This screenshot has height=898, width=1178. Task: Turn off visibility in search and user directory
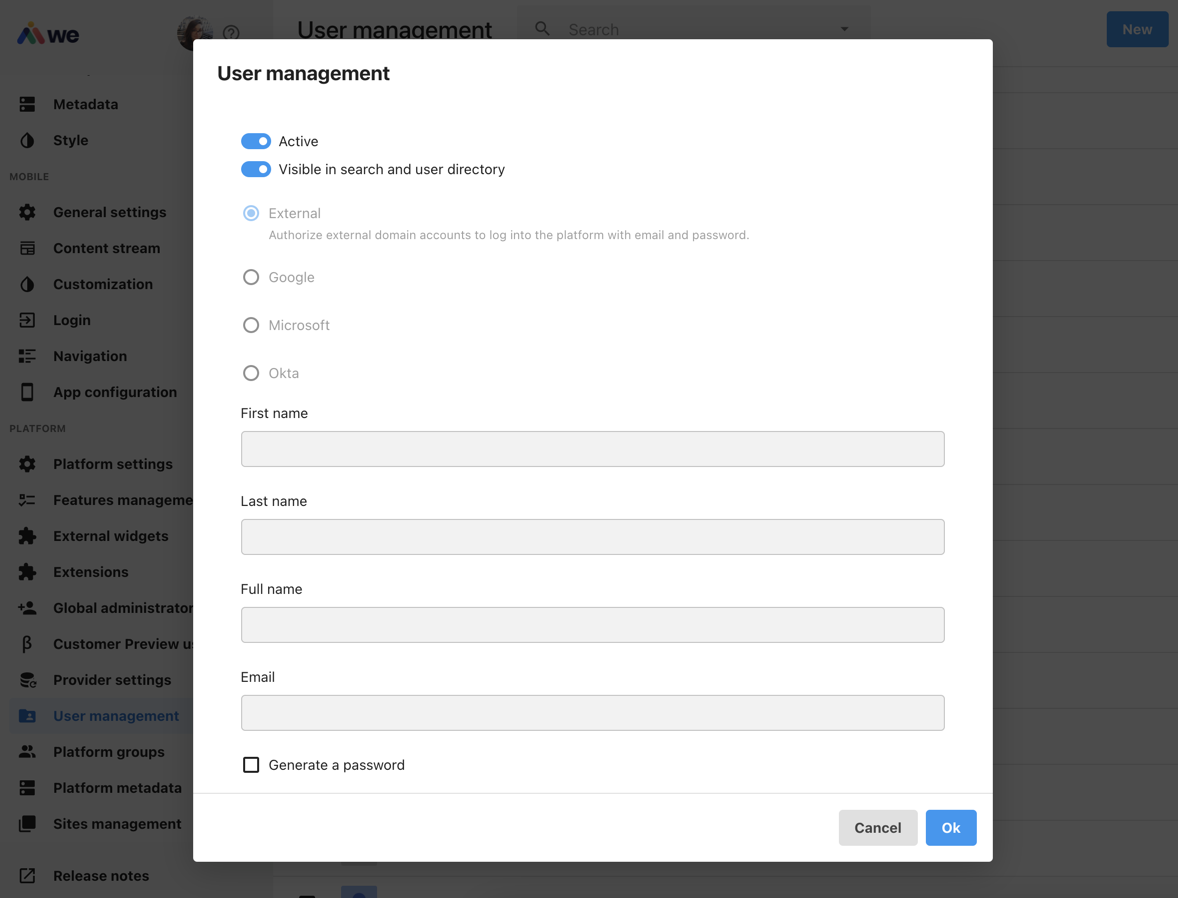256,169
